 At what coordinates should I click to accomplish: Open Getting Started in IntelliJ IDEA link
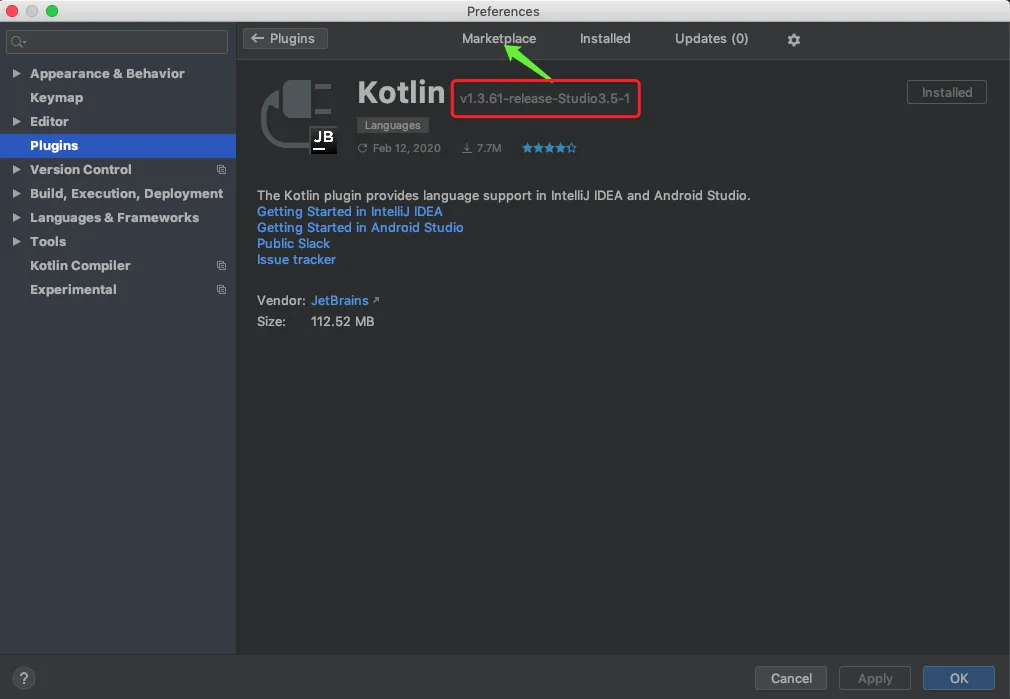tap(350, 211)
